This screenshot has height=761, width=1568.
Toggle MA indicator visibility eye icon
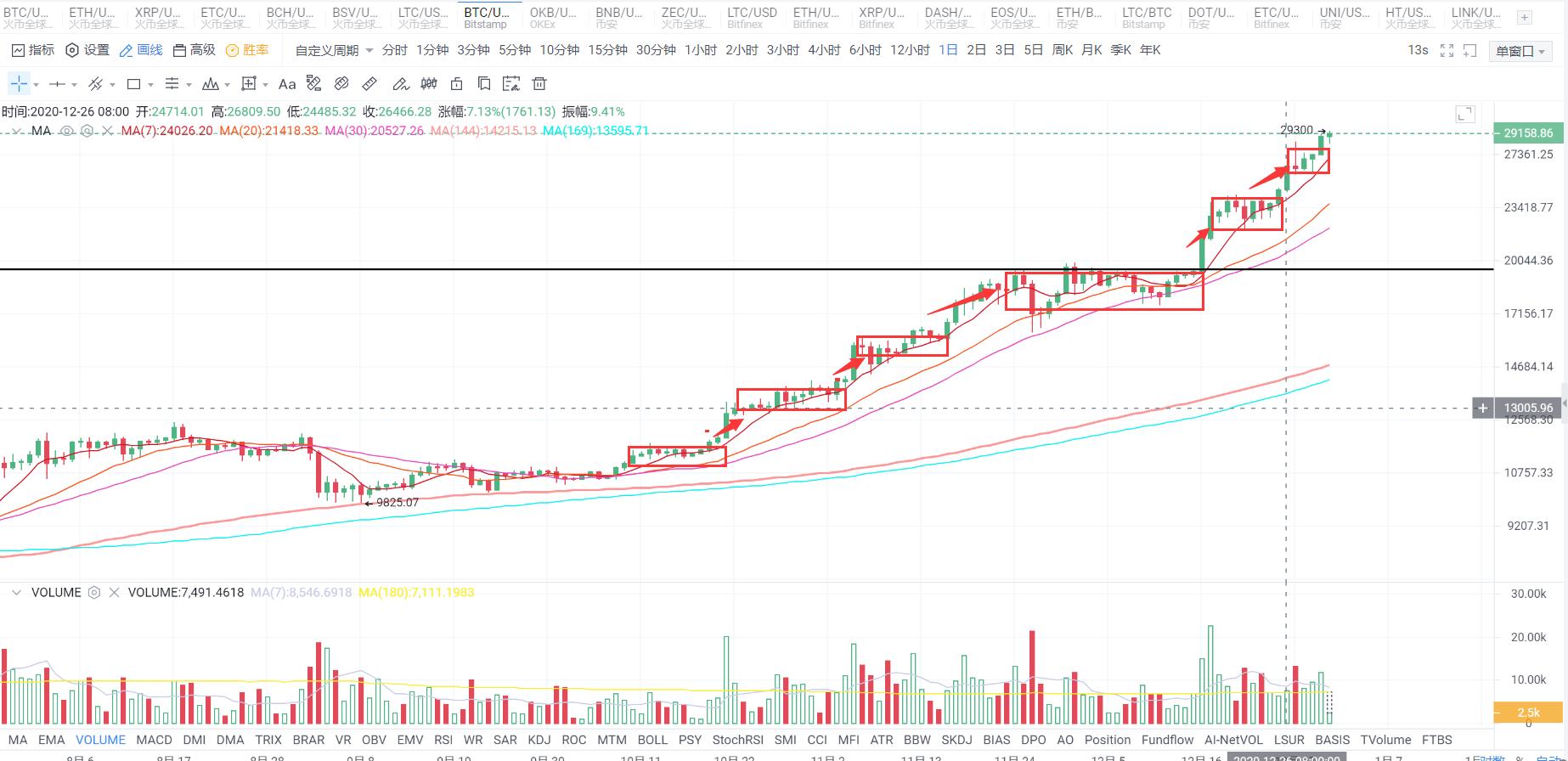[x=67, y=131]
